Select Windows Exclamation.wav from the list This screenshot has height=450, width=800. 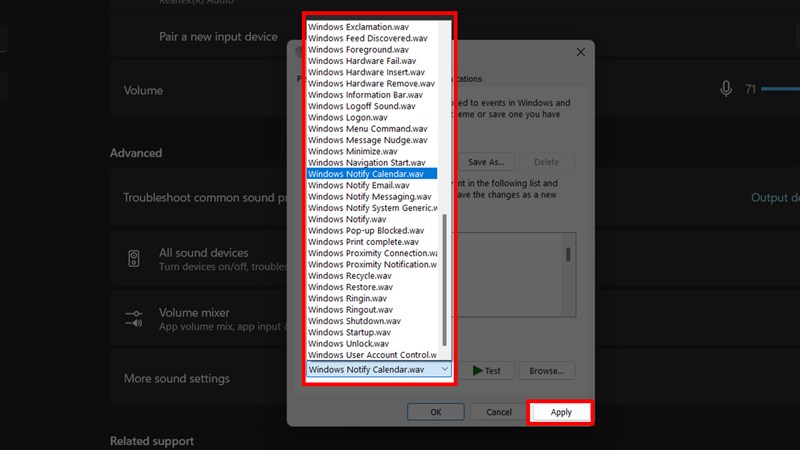(x=372, y=27)
